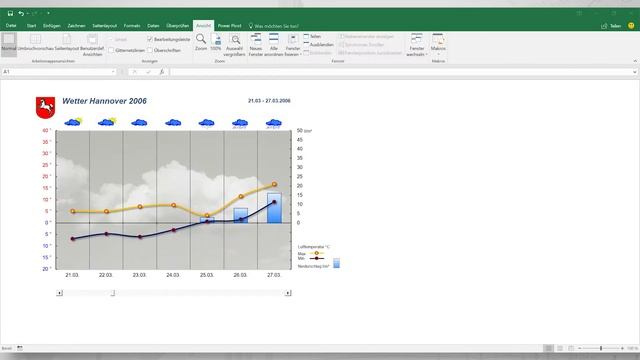The image size is (640, 360).
Task: Click the Undo arrow in the quick access toolbar
Action: click(x=21, y=13)
